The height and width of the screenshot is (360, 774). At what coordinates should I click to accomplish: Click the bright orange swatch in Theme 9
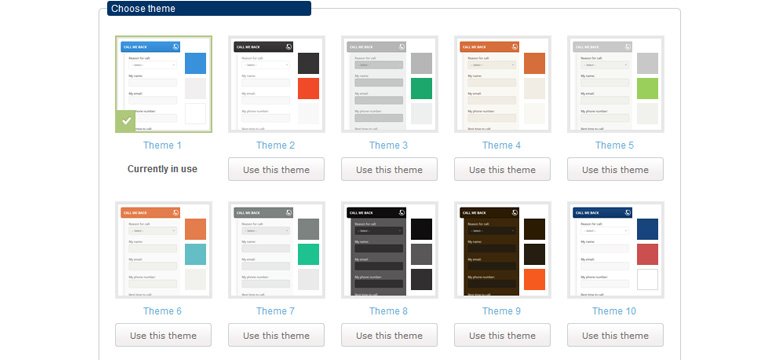535,280
